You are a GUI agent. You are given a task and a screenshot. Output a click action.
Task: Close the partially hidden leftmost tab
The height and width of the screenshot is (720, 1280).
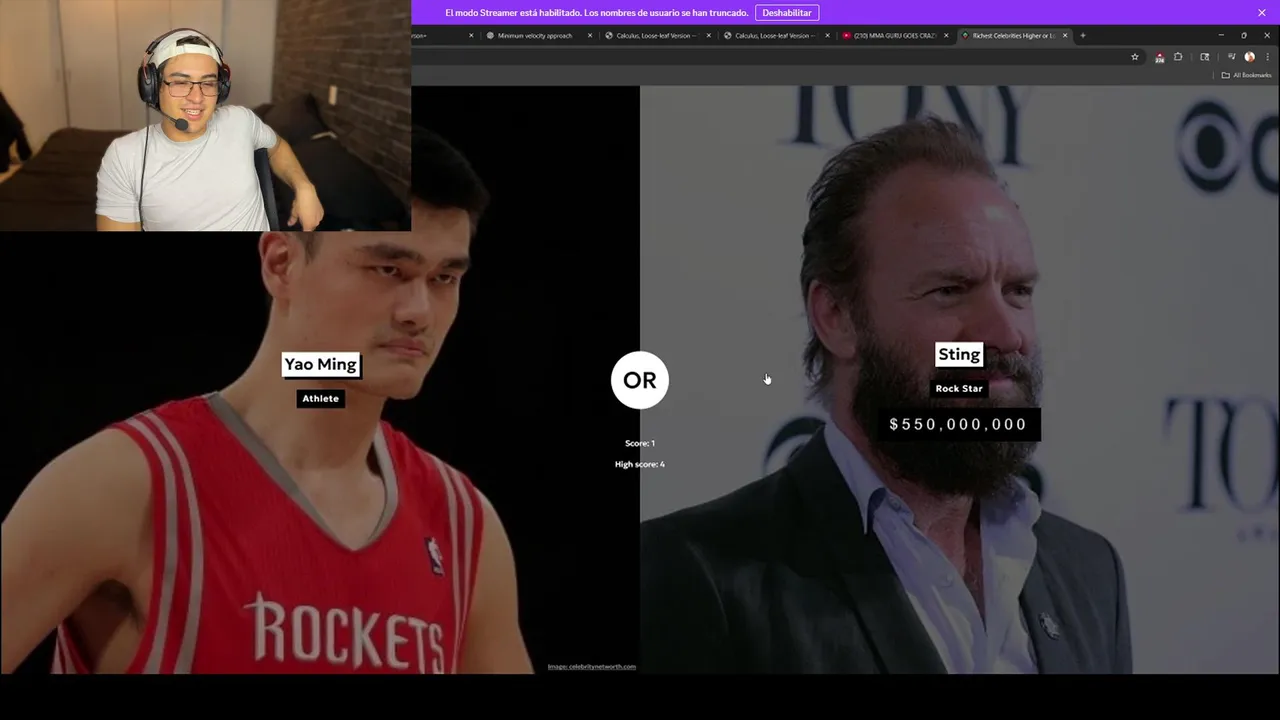point(472,35)
